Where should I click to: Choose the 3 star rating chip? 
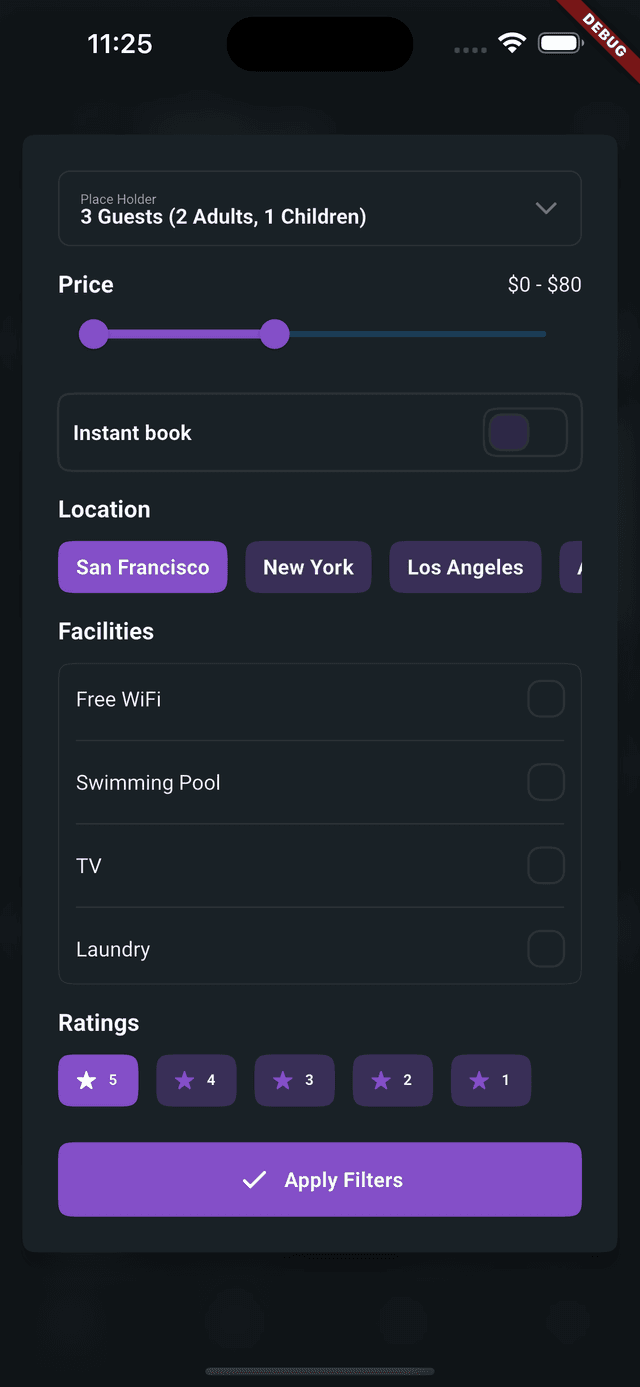[x=294, y=1080]
